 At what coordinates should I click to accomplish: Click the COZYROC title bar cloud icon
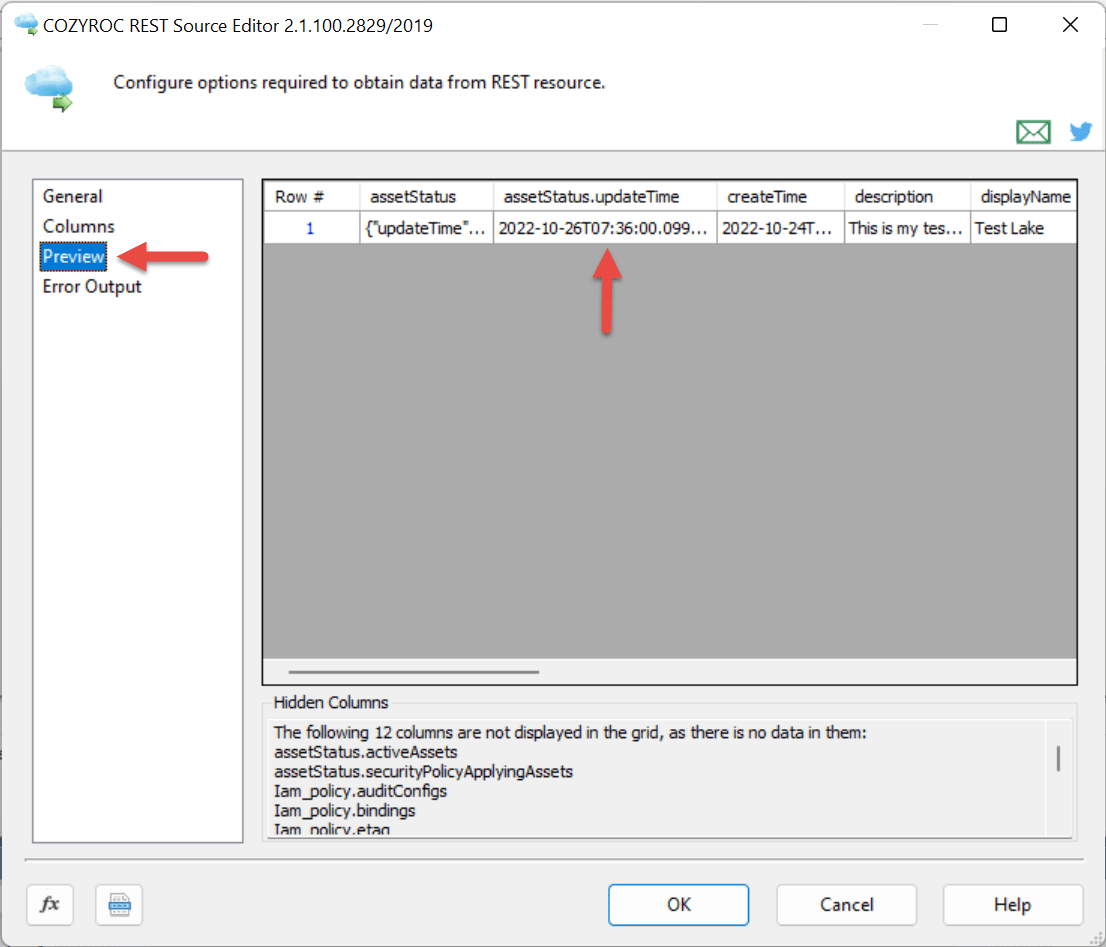point(26,25)
